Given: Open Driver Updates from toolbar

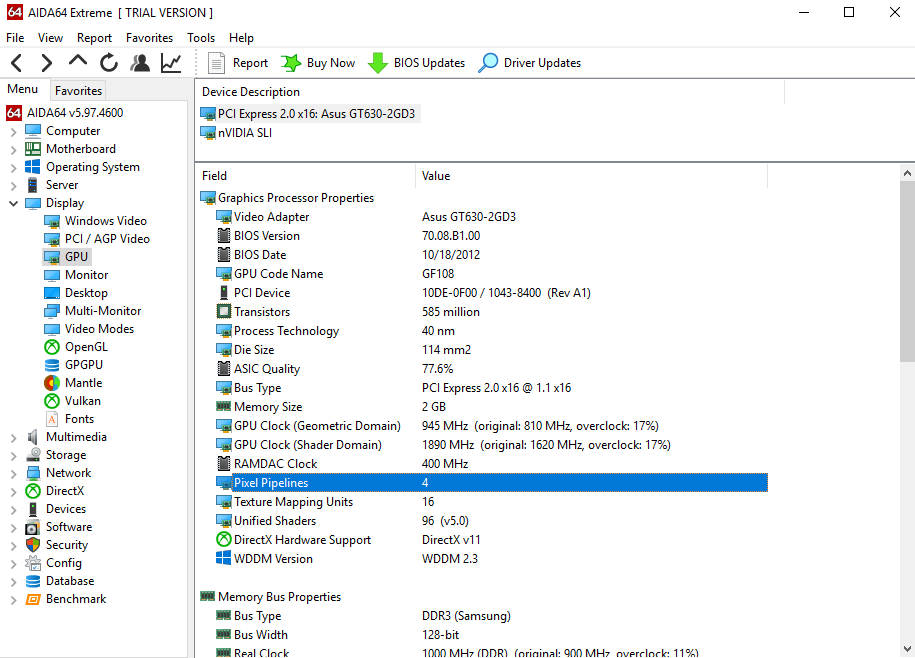Looking at the screenshot, I should pos(529,63).
